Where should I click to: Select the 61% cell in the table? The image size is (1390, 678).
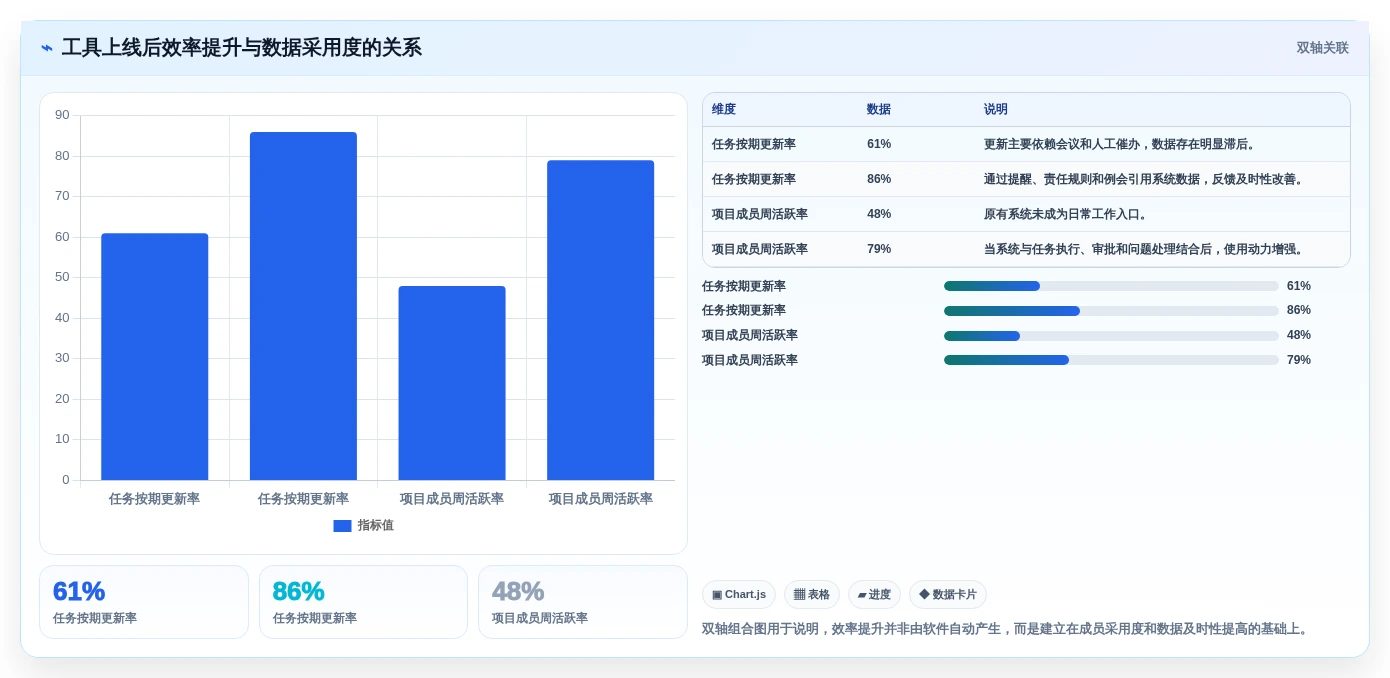(x=879, y=144)
